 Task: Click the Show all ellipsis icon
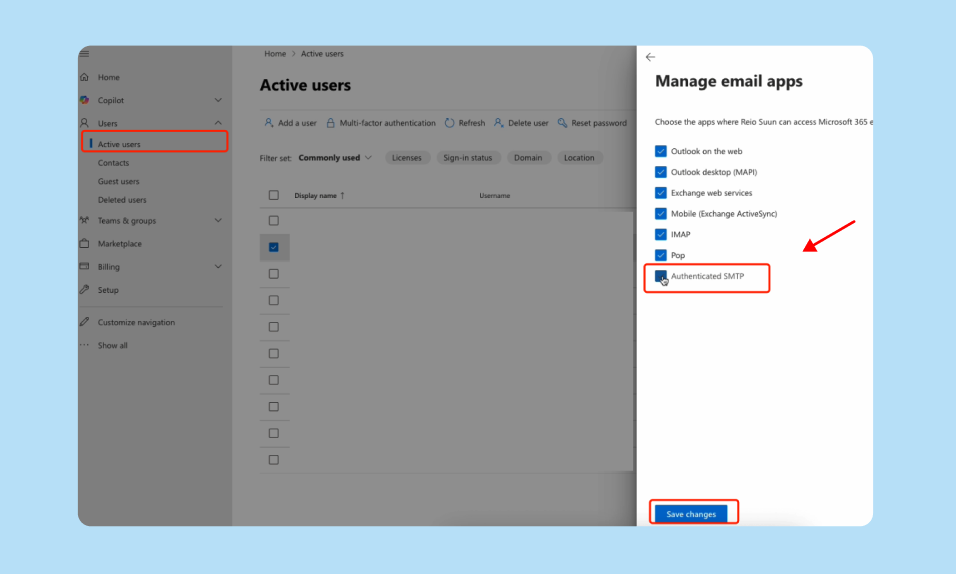(x=85, y=345)
